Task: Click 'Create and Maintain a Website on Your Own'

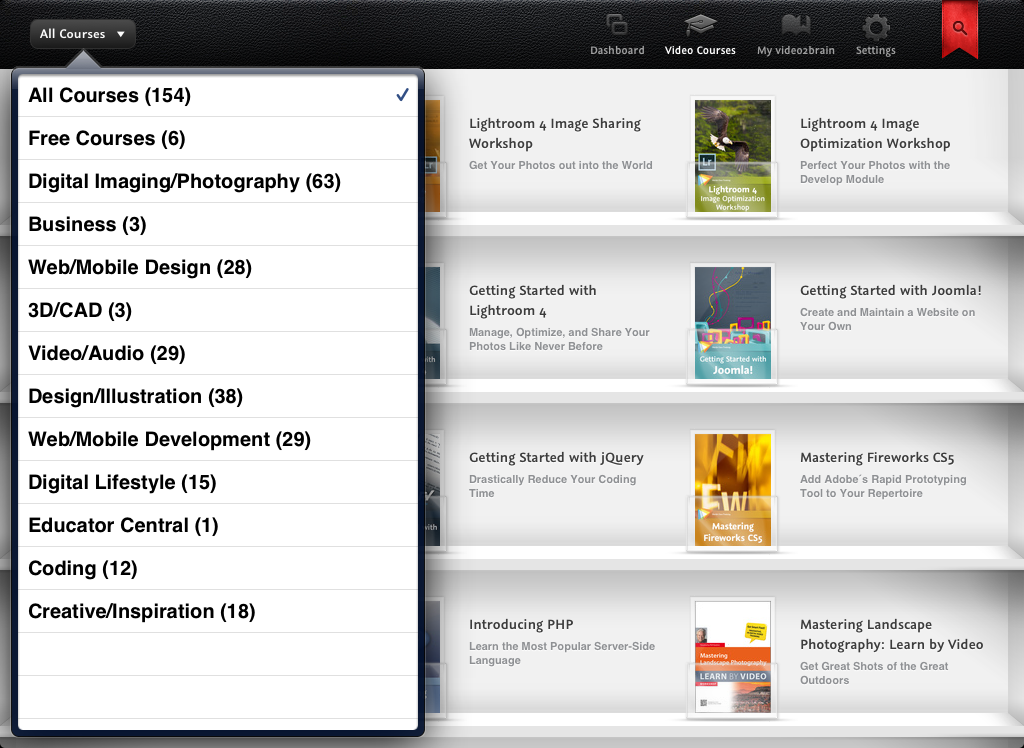Action: point(888,319)
